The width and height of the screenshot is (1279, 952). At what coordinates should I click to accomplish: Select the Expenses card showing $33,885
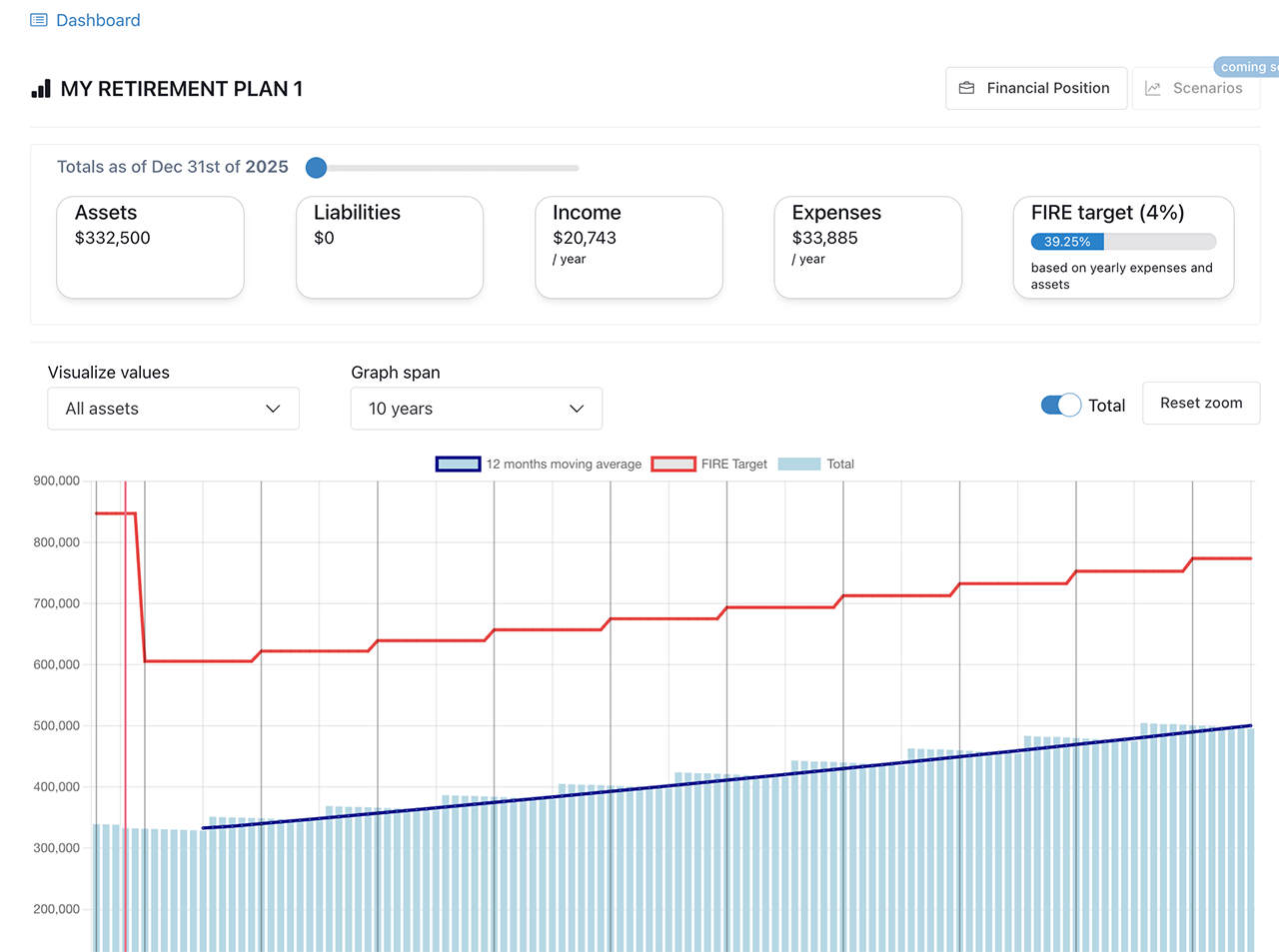point(867,247)
